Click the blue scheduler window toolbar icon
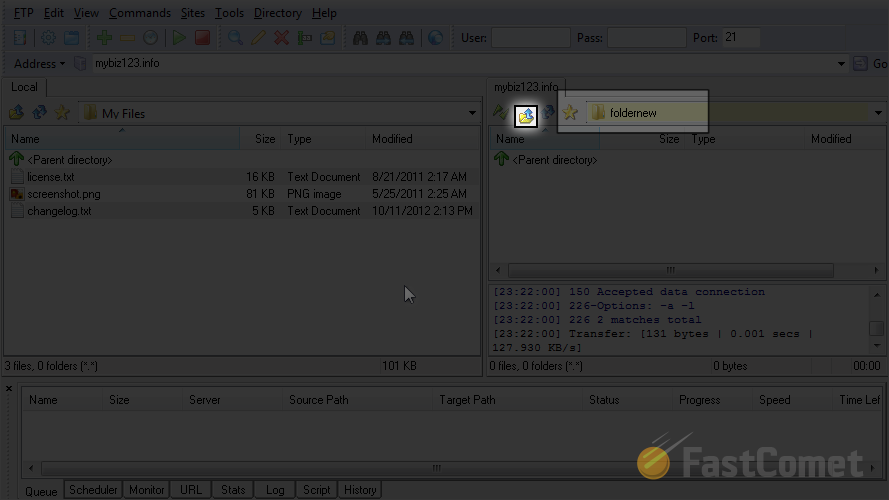The image size is (889, 500). pos(71,38)
